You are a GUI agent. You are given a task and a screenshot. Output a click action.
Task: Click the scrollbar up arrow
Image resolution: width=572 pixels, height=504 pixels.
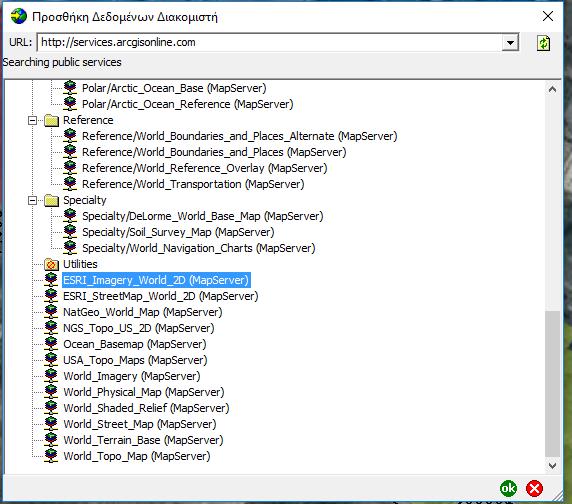[552, 89]
